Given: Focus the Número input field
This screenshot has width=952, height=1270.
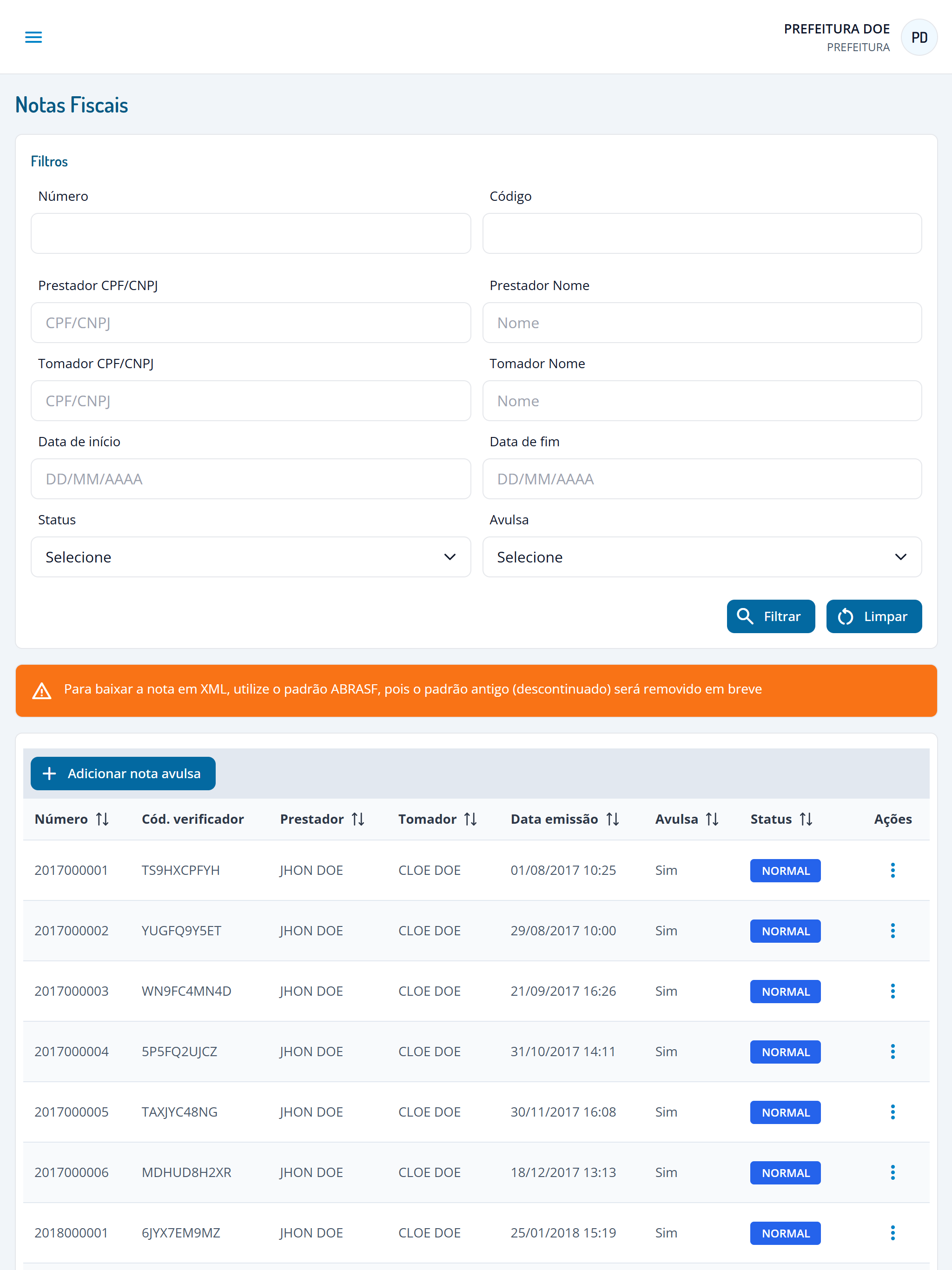Looking at the screenshot, I should 251,233.
